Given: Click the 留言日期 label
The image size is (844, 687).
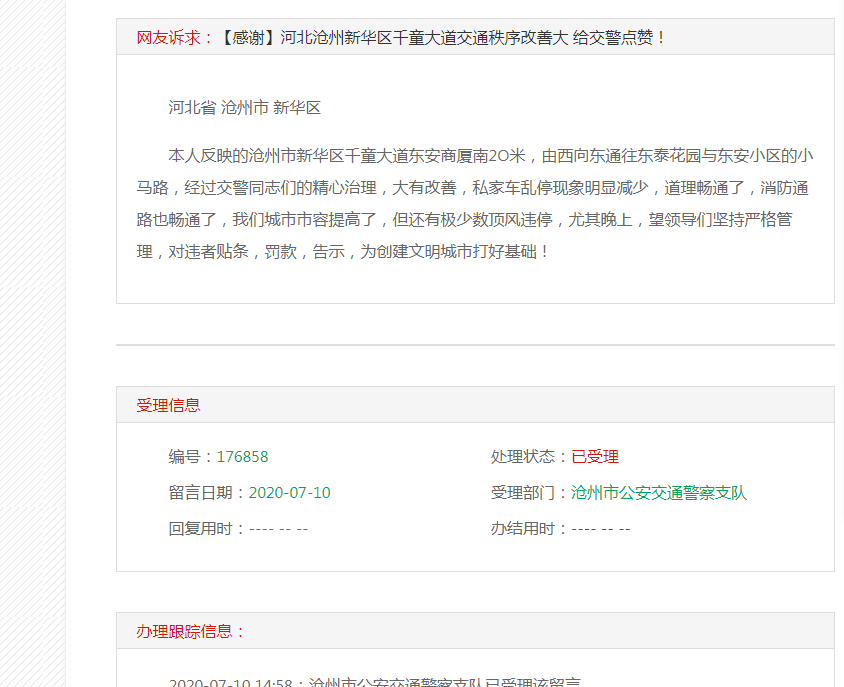Looking at the screenshot, I should tap(207, 493).
